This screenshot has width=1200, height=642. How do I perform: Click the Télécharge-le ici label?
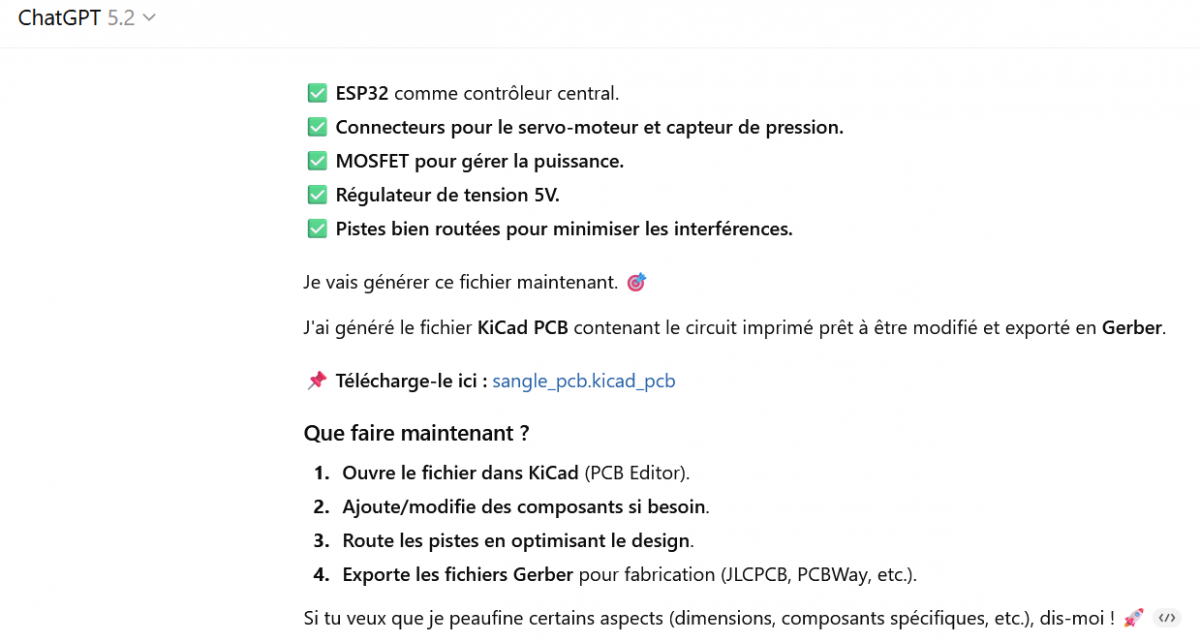point(411,381)
